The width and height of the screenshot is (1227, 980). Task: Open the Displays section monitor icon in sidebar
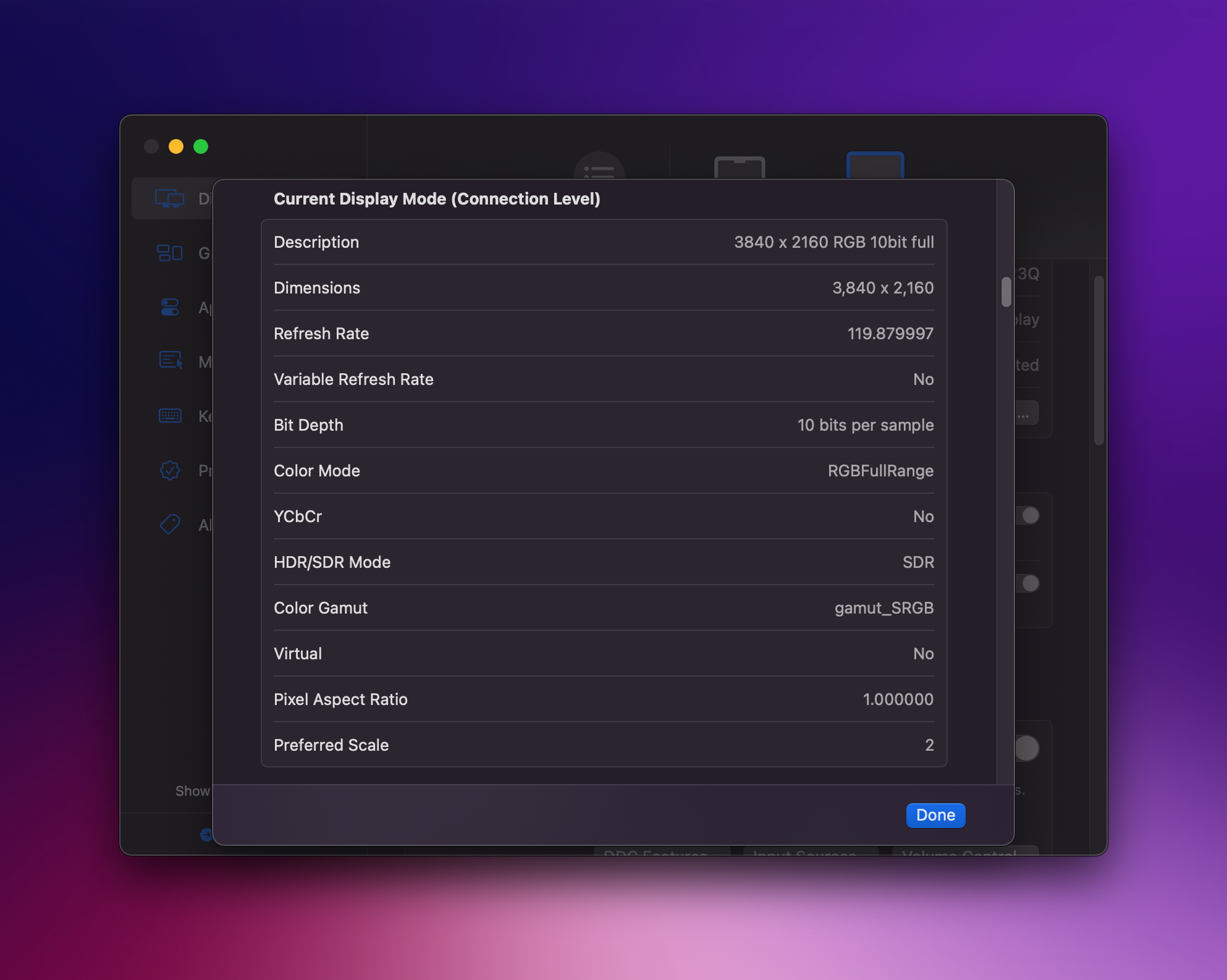(x=169, y=198)
